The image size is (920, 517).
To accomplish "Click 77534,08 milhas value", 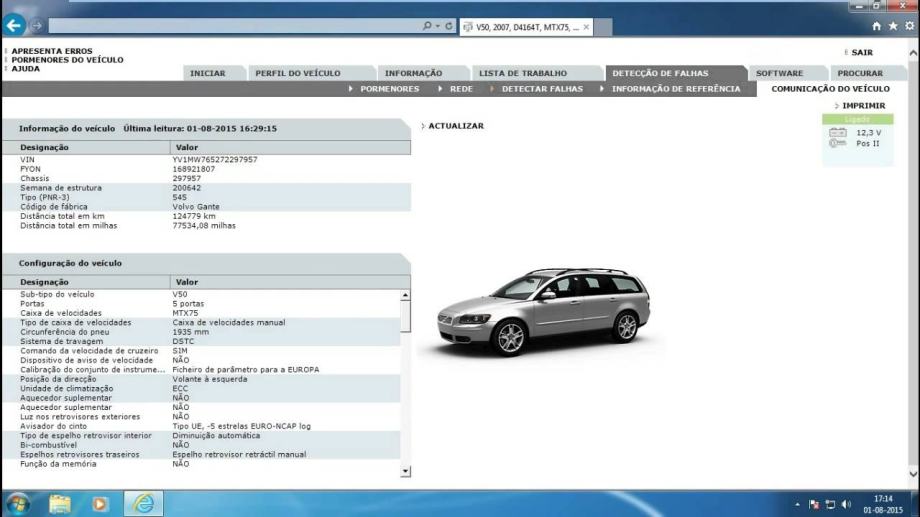I will pyautogui.click(x=204, y=225).
